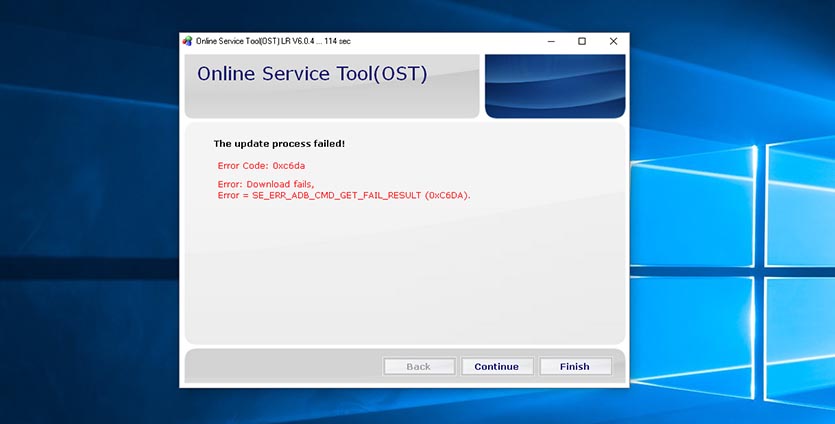Viewport: 835px width, 424px height.
Task: Close the Online Service Tool window
Action: click(x=613, y=41)
